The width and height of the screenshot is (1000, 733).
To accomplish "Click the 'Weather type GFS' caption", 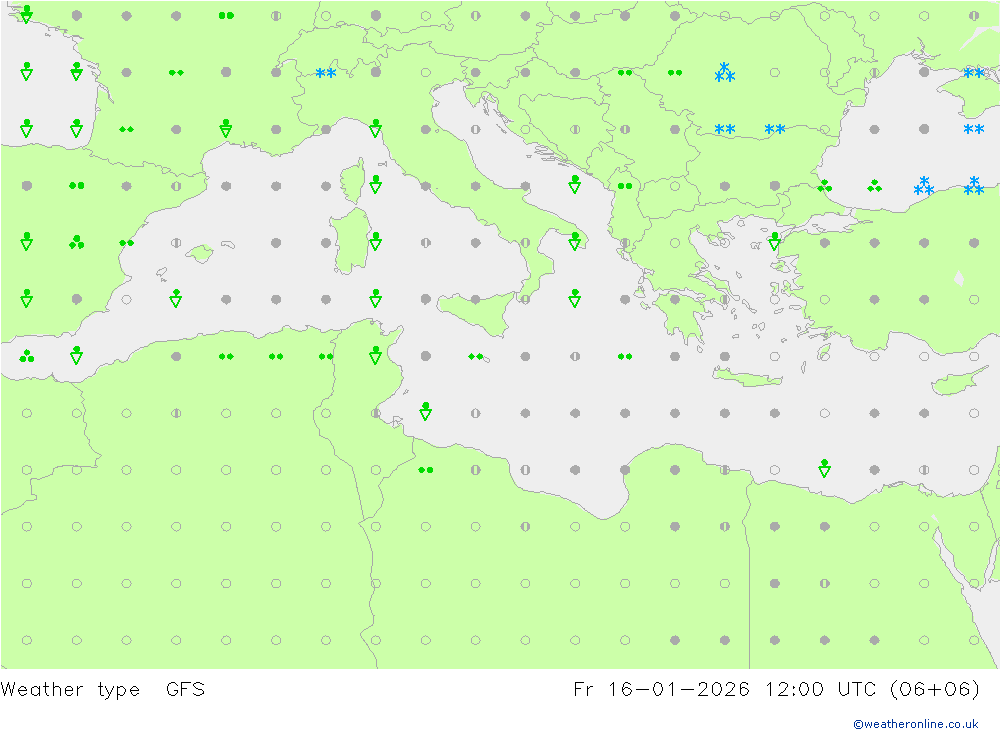I will coord(103,690).
